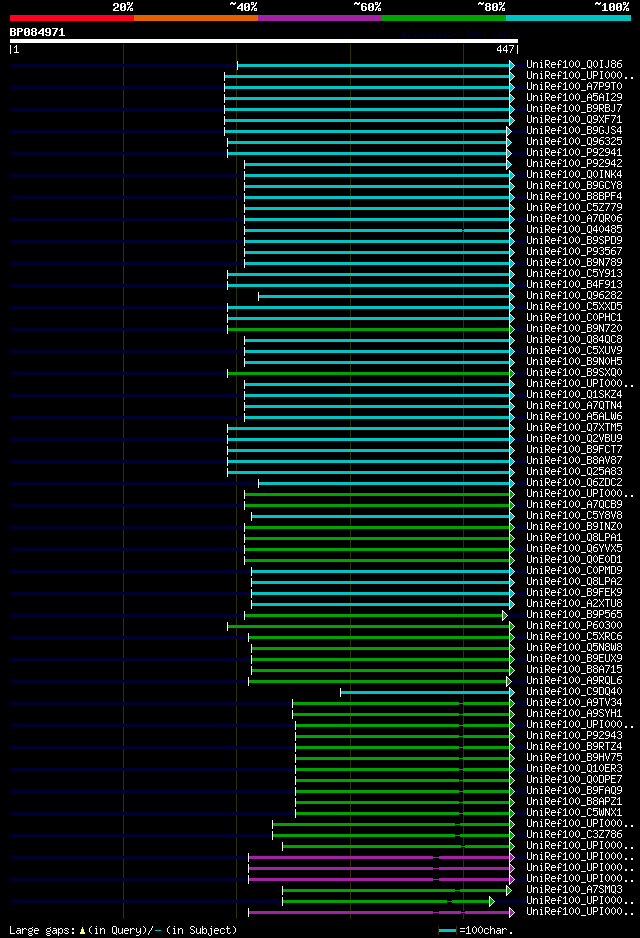Click the UniRef100_C5Y8V8 label

574,515
